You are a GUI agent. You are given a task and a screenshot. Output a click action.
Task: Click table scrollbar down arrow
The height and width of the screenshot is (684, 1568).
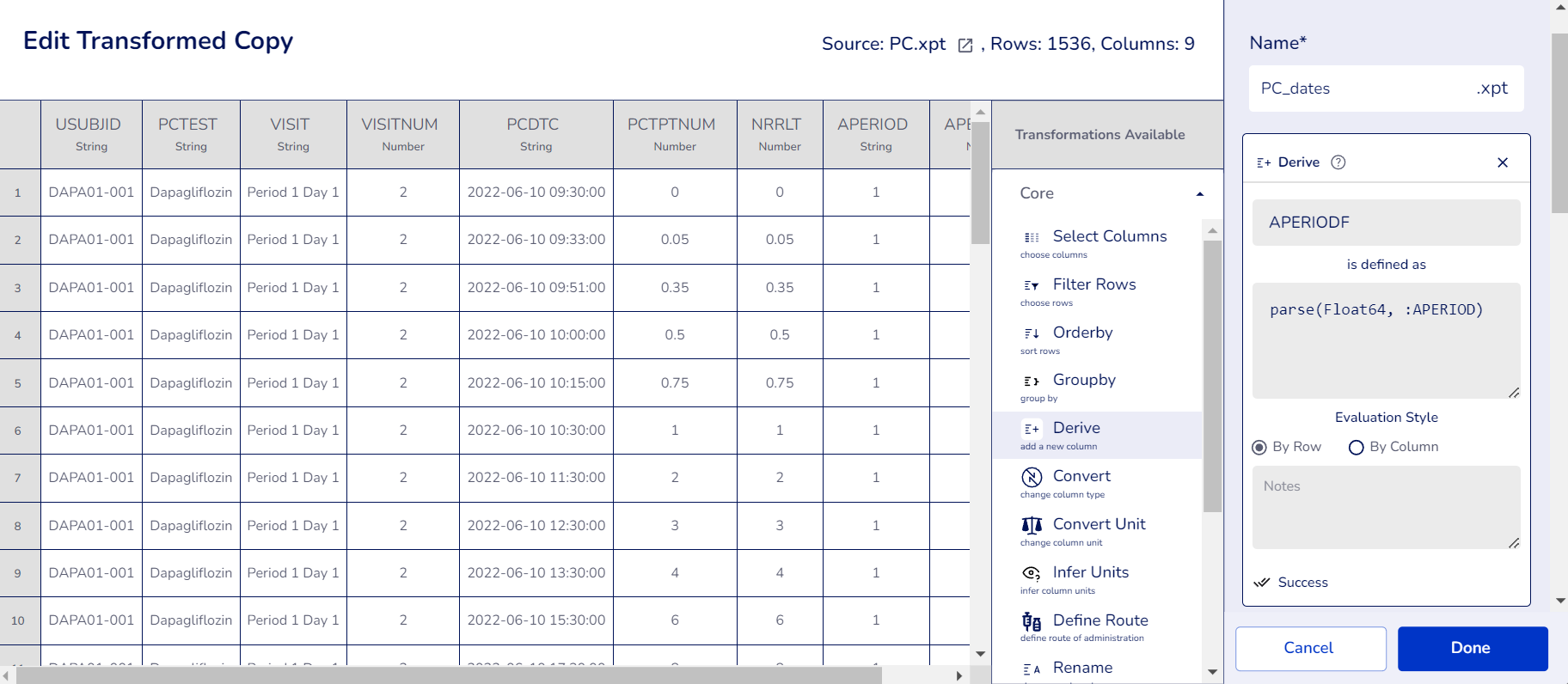(980, 654)
